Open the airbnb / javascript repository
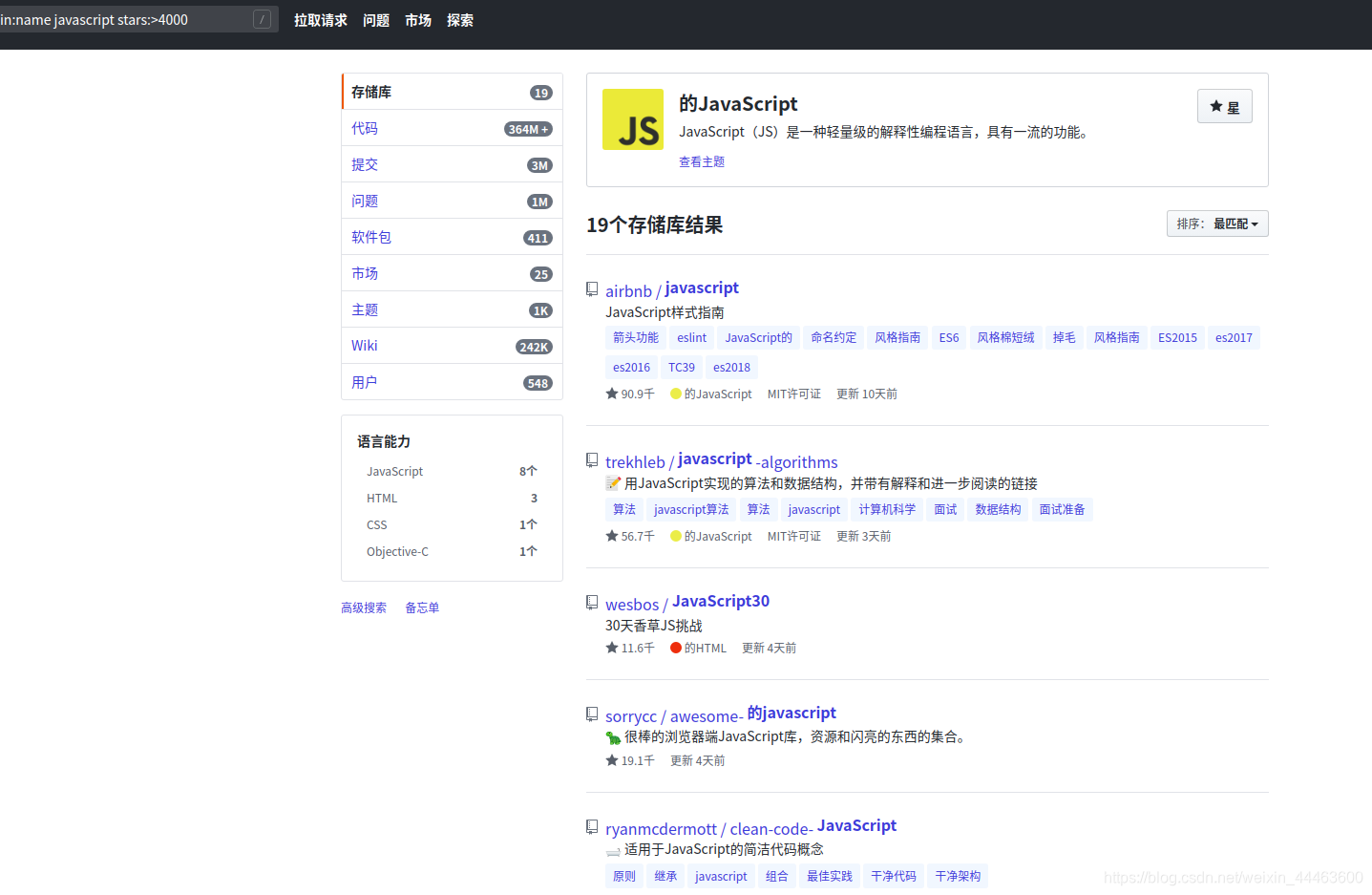Image resolution: width=1372 pixels, height=895 pixels. 672,289
